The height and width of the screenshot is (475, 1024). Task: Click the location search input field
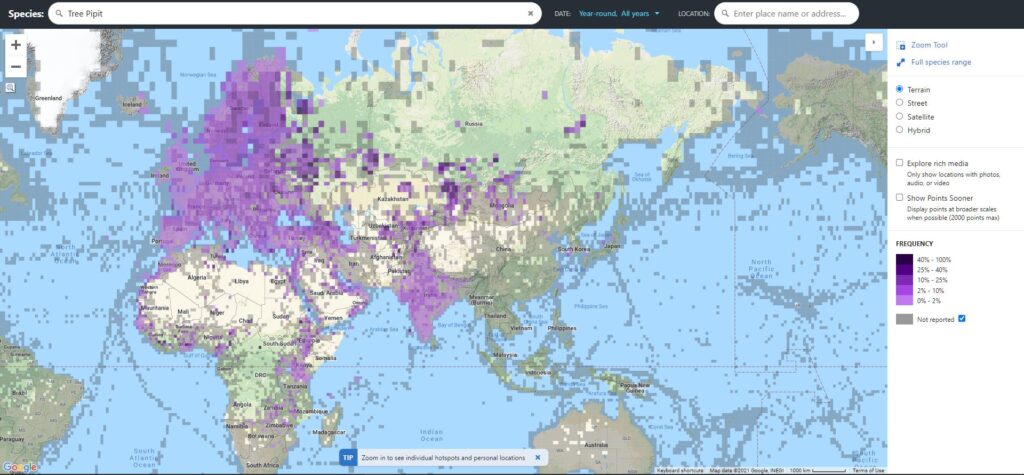(790, 13)
